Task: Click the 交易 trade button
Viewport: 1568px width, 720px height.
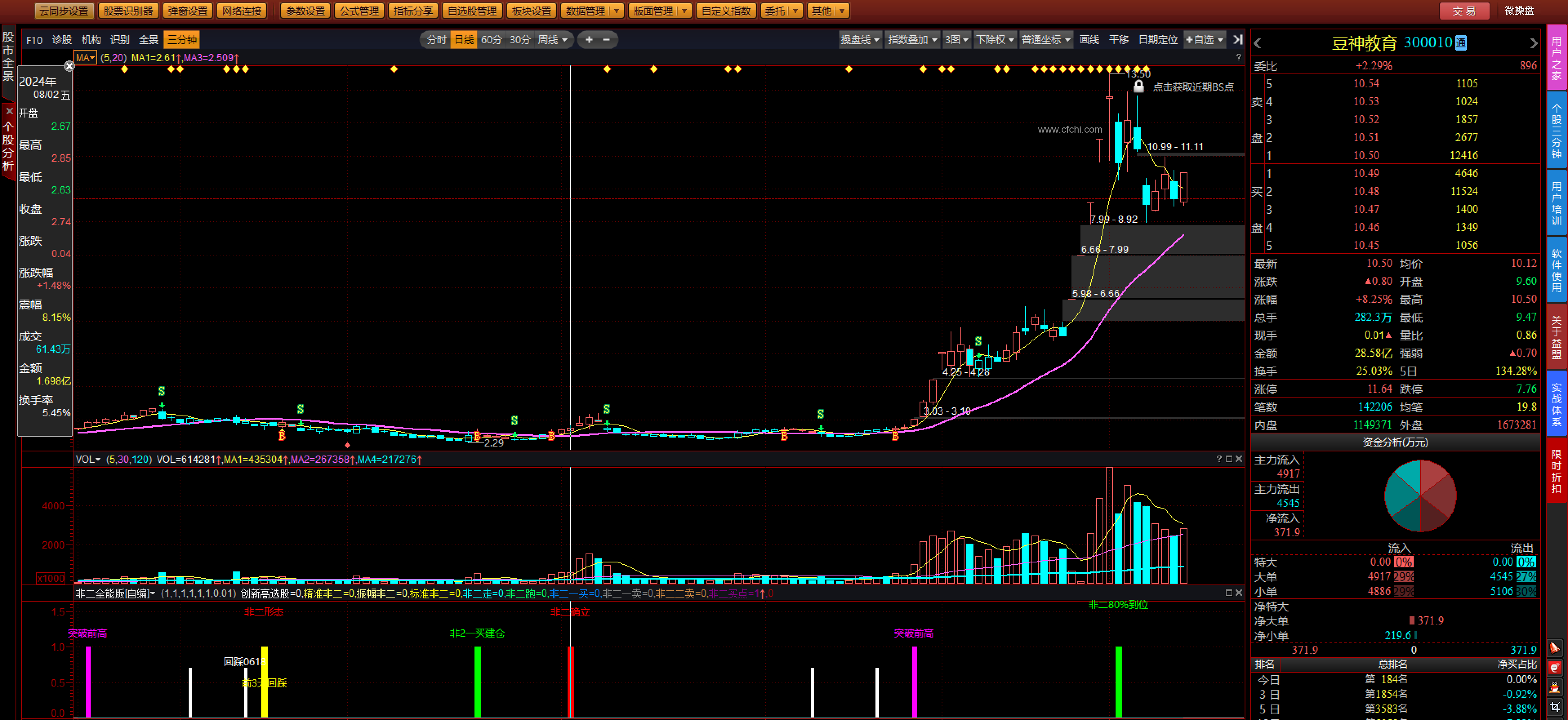Action: point(1464,11)
